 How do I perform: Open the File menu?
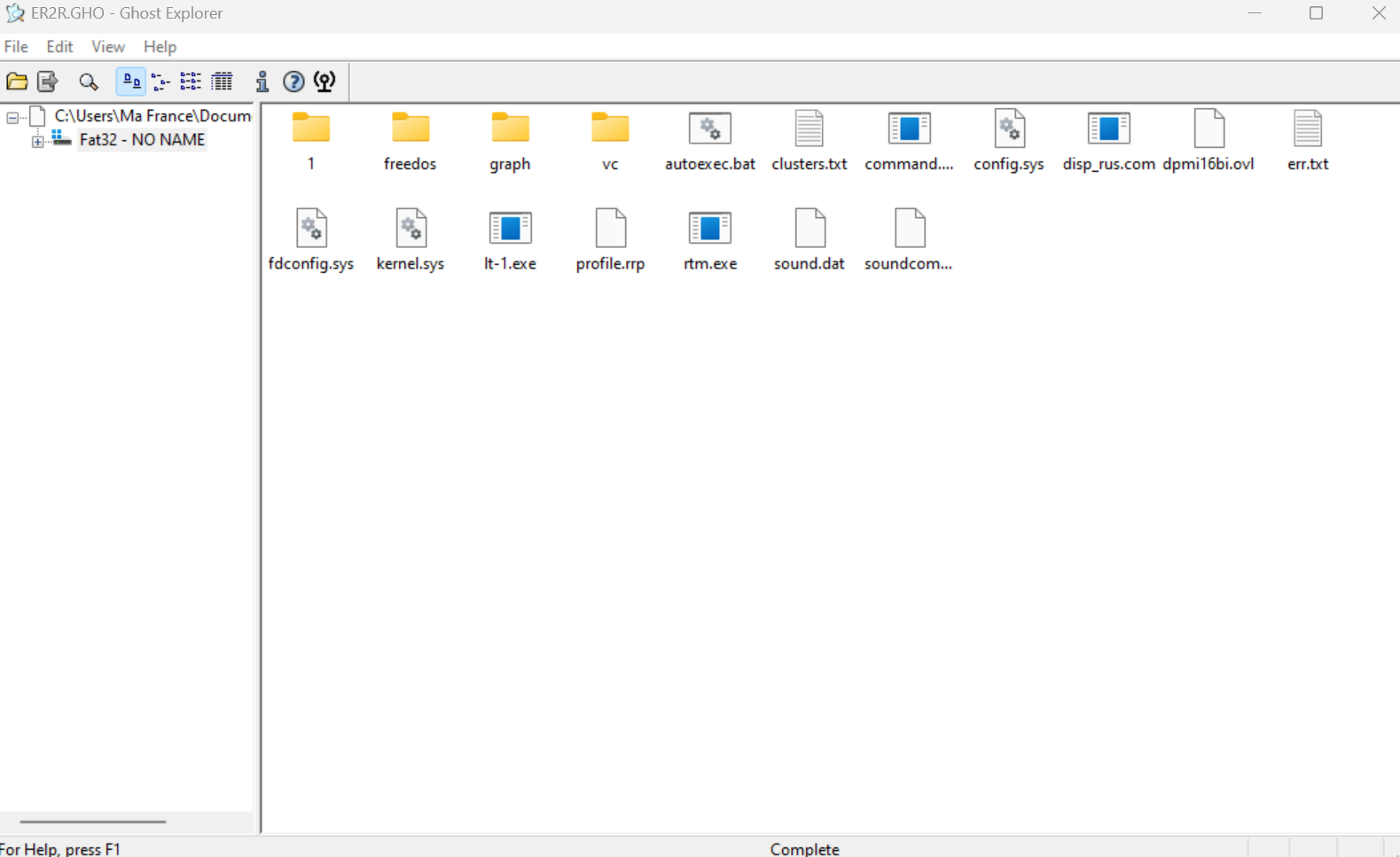(x=16, y=47)
